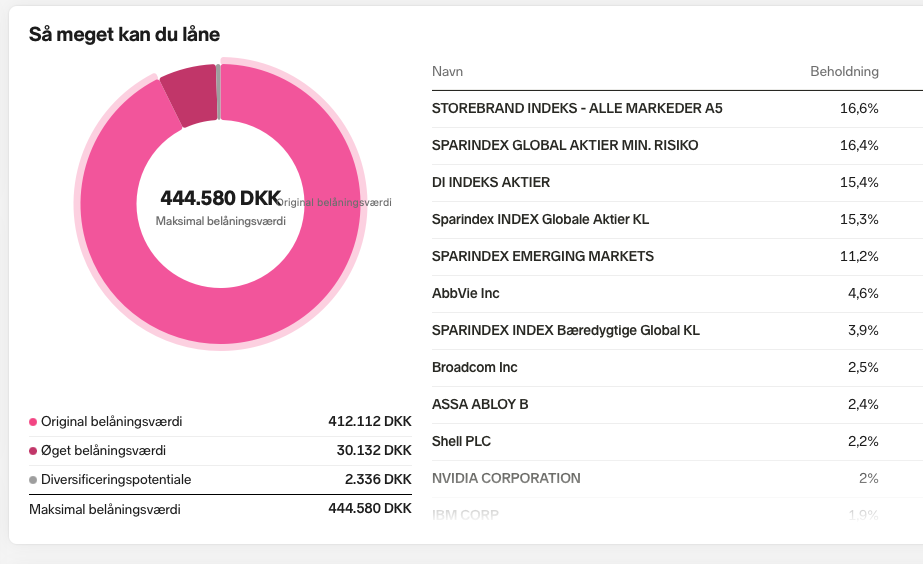
Task: Open STOREBRAND INDEKS - ALLE MARKEDER A5
Action: tap(576, 108)
